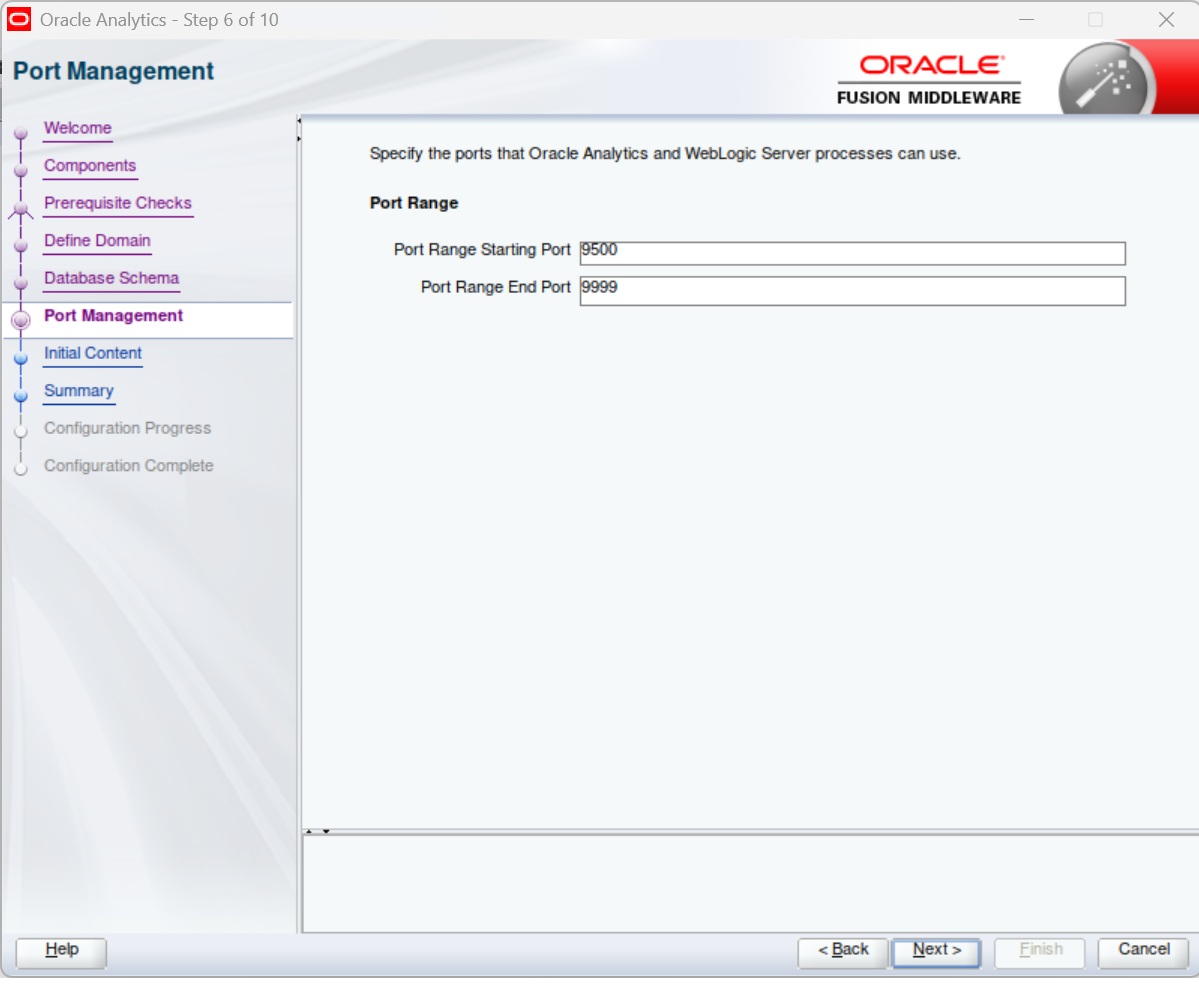
Task: Click the Port Management step bullet icon
Action: [x=21, y=320]
